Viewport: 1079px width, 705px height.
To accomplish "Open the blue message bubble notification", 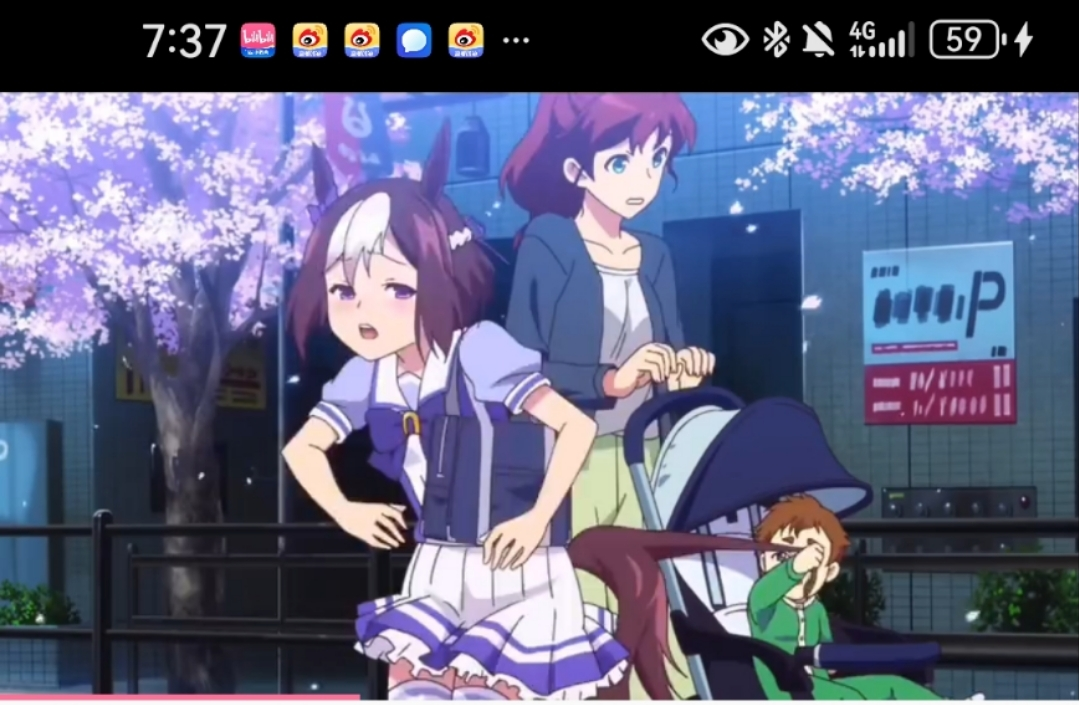I will (414, 40).
